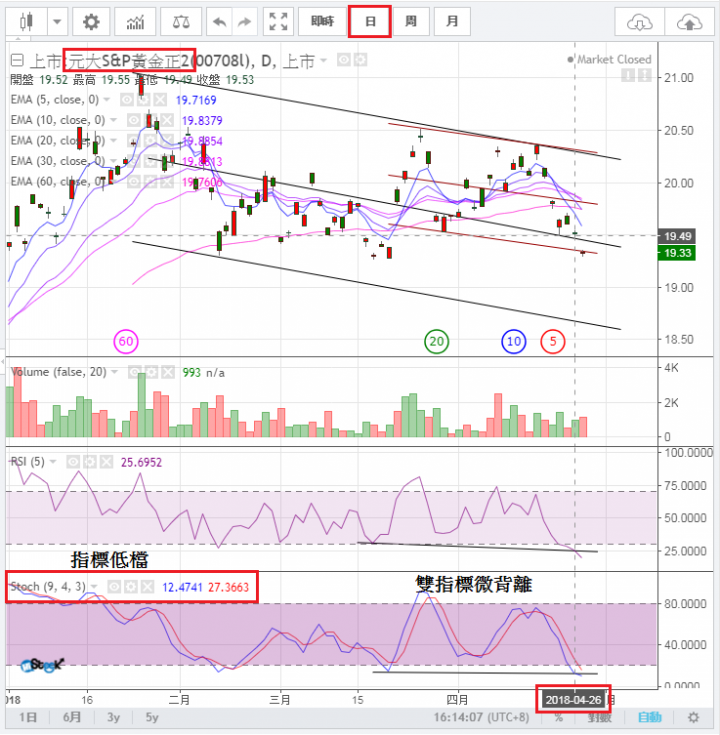The width and height of the screenshot is (720, 735).
Task: Open chart settings gear in top toolbar
Action: pos(91,22)
